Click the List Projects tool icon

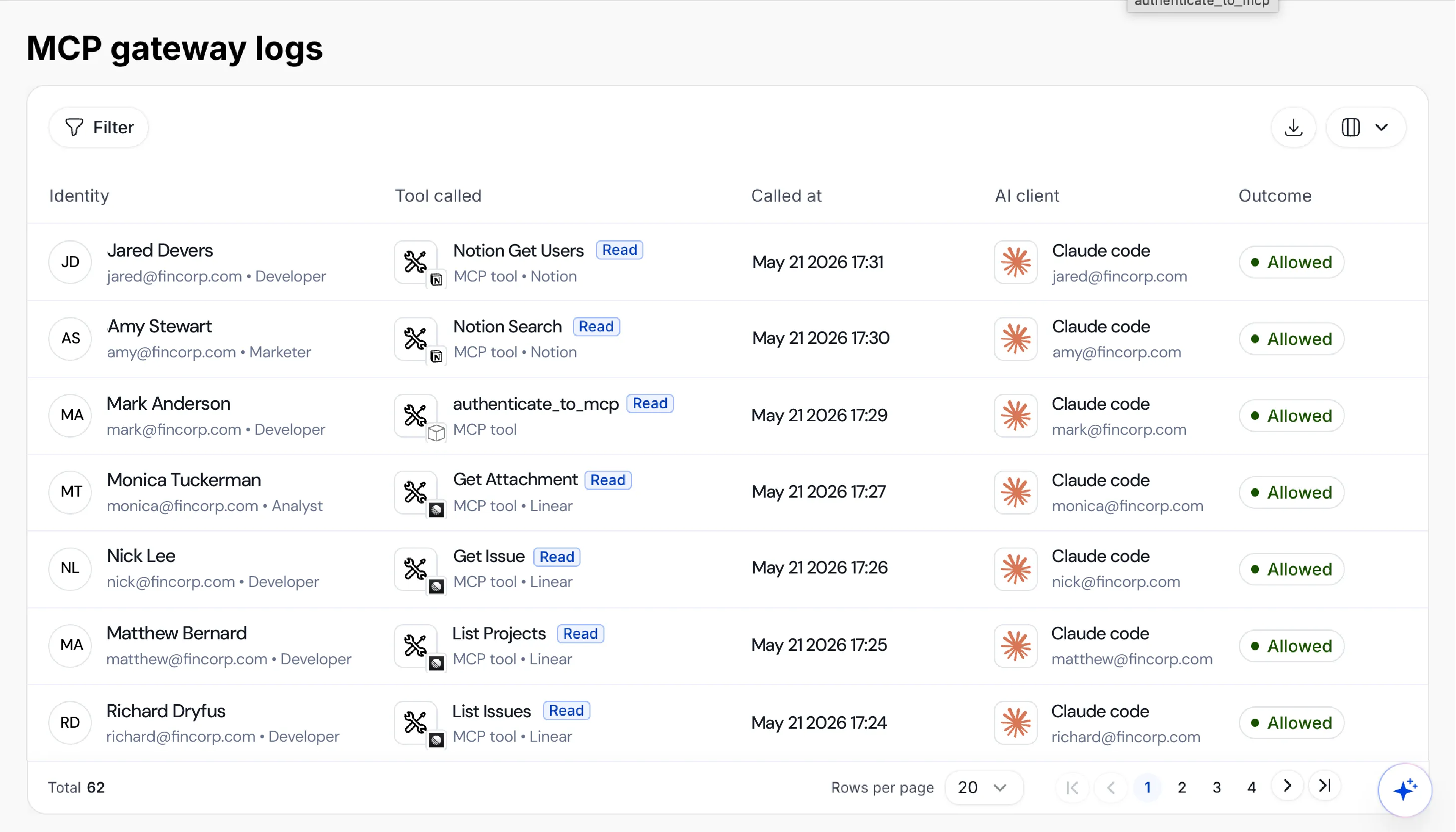416,646
